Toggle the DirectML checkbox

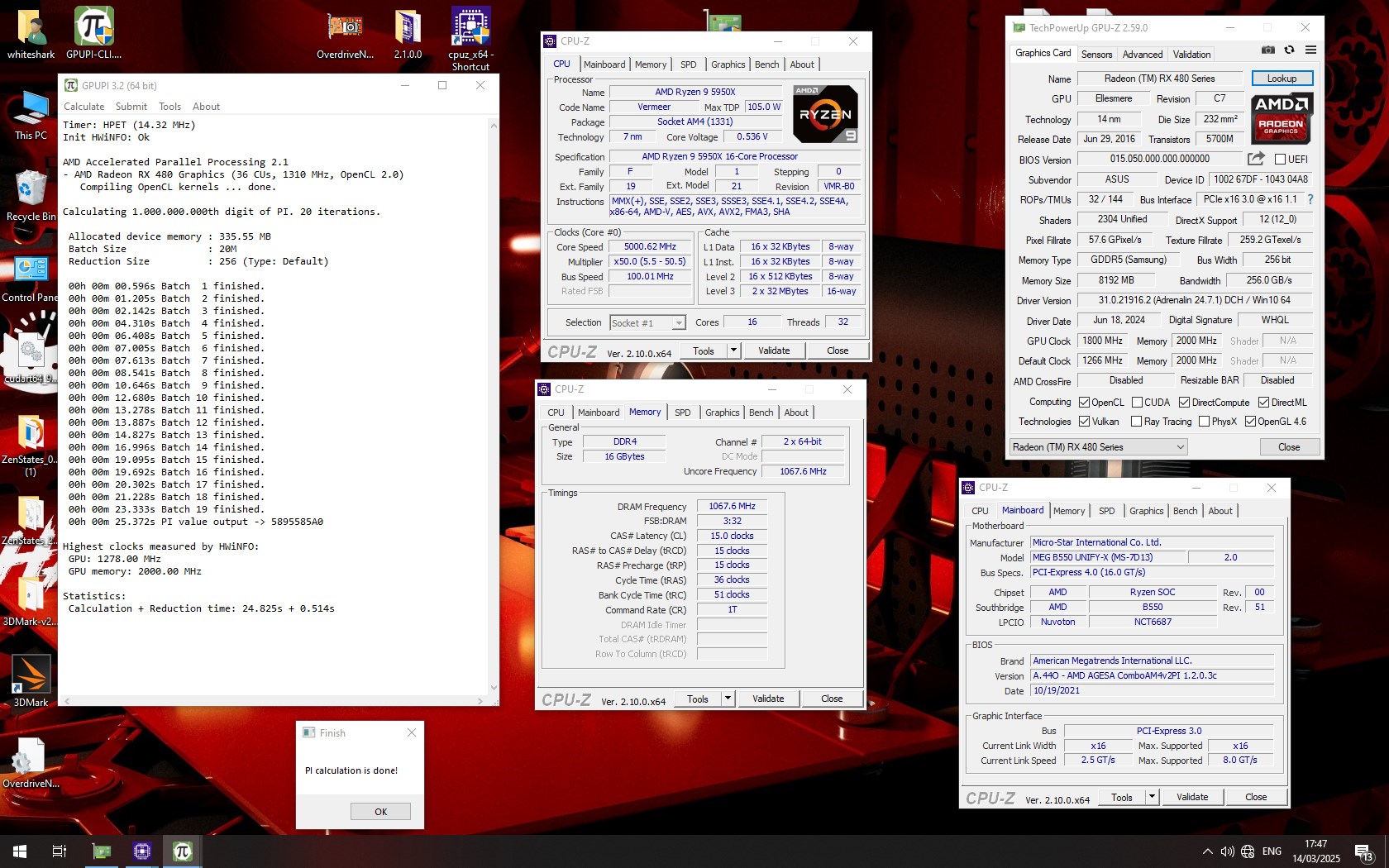click(x=1263, y=403)
